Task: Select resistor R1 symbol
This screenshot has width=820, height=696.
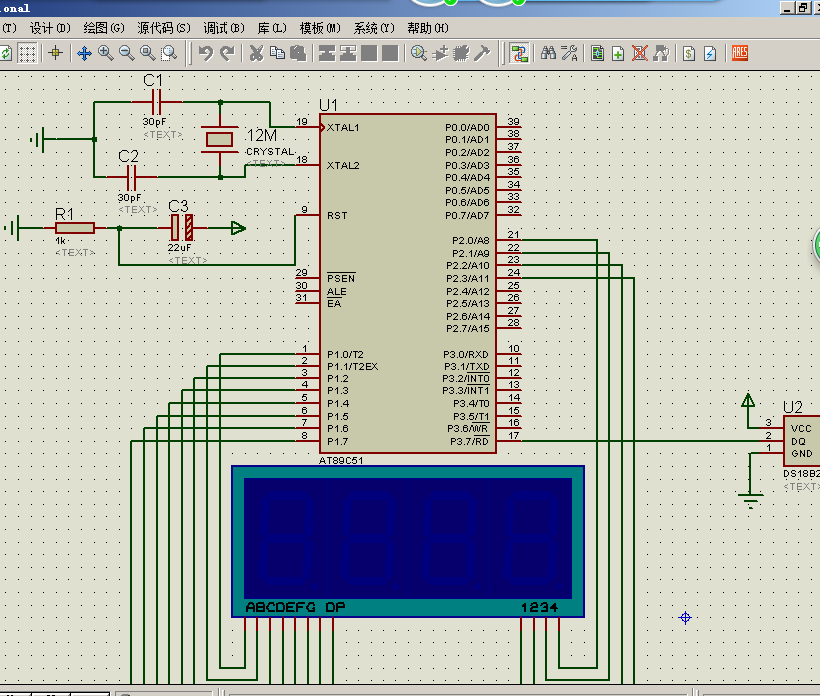Action: coord(75,227)
